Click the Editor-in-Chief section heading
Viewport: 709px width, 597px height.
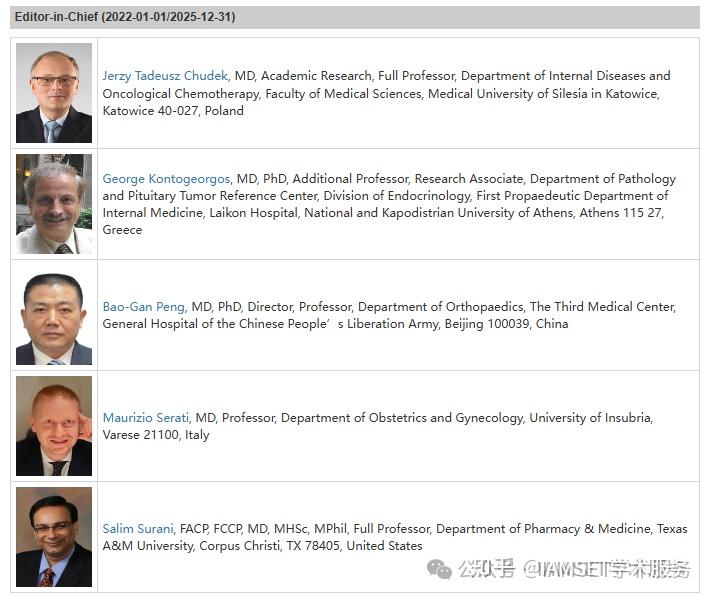(x=56, y=17)
